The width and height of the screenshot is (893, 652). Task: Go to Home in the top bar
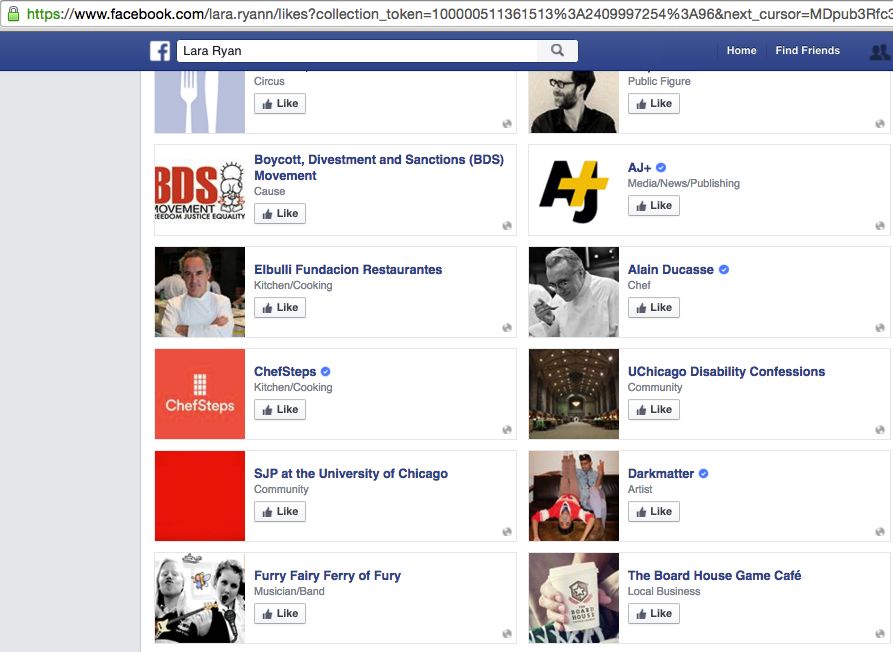coord(741,51)
